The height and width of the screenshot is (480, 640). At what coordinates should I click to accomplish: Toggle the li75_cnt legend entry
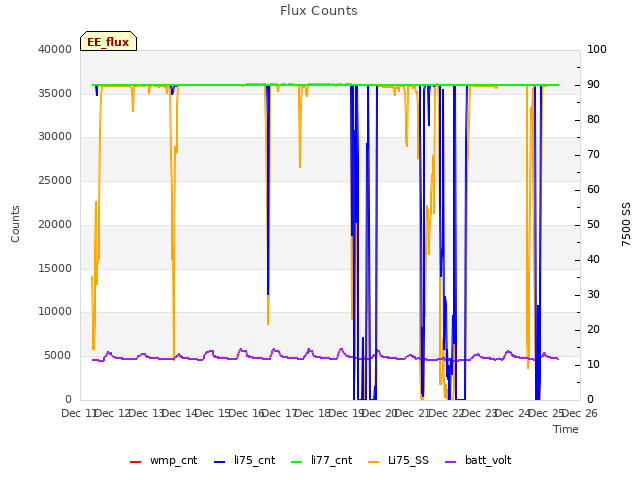[x=244, y=460]
